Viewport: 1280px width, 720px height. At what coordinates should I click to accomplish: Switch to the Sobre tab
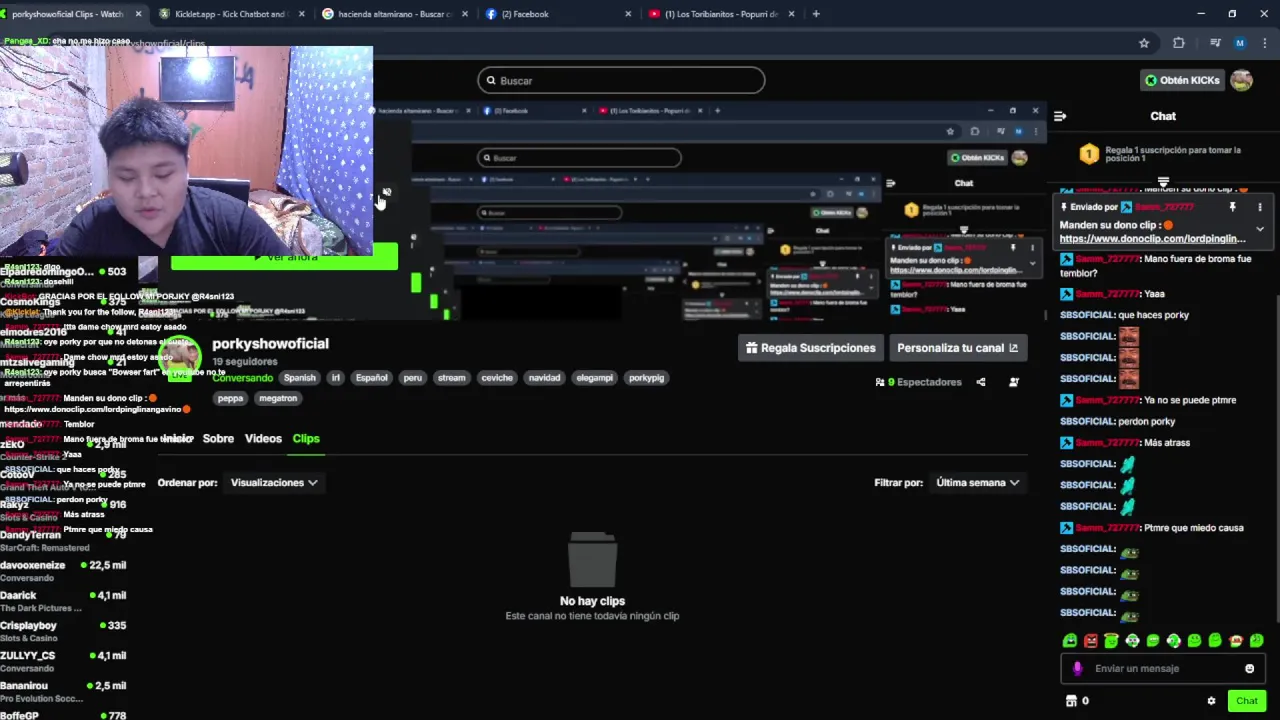pos(218,439)
